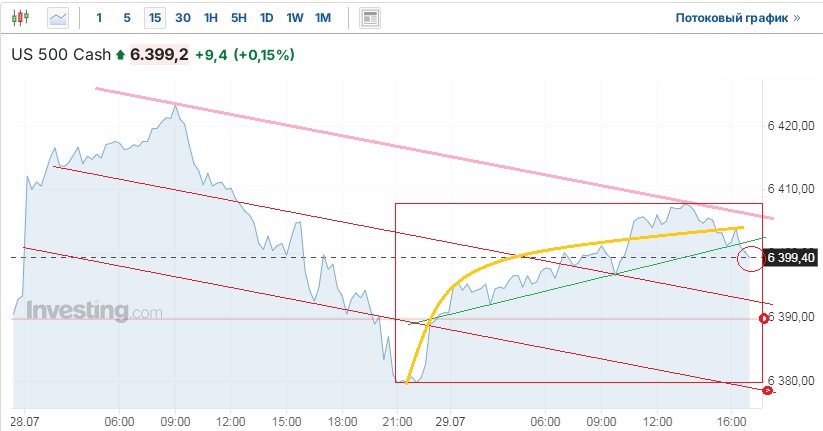Click the red circle marker near 6 380,00
Viewport: 823px width, 431px height.
[767, 390]
